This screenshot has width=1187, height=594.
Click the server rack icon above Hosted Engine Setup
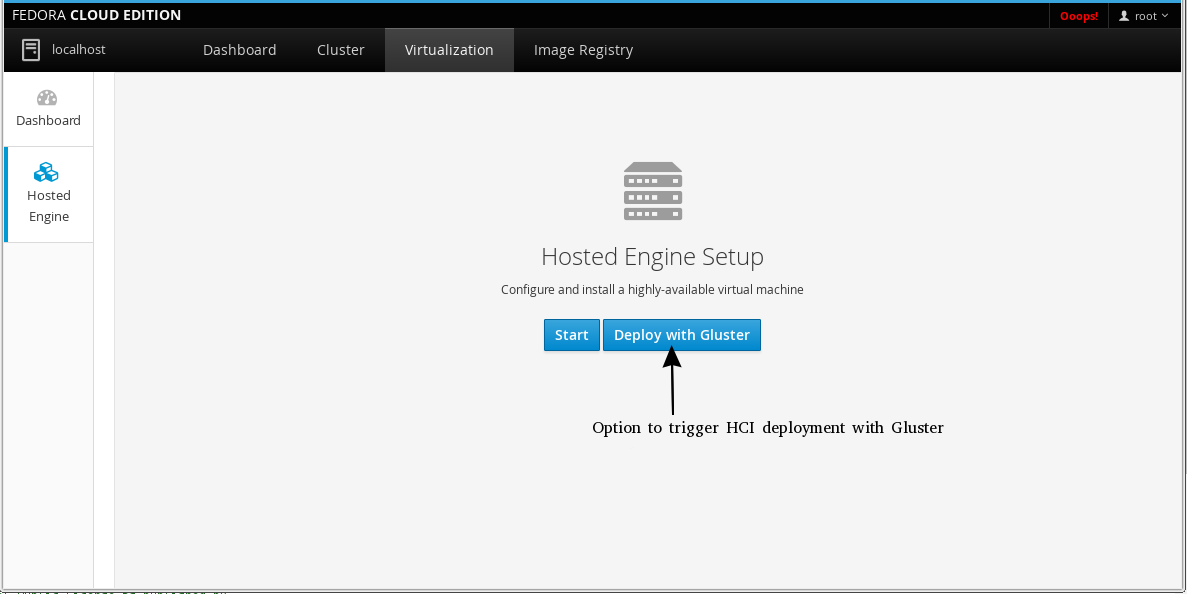(652, 191)
